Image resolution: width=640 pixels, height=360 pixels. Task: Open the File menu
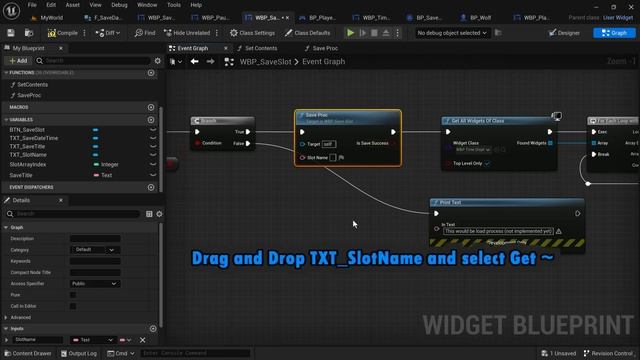coord(32,5)
